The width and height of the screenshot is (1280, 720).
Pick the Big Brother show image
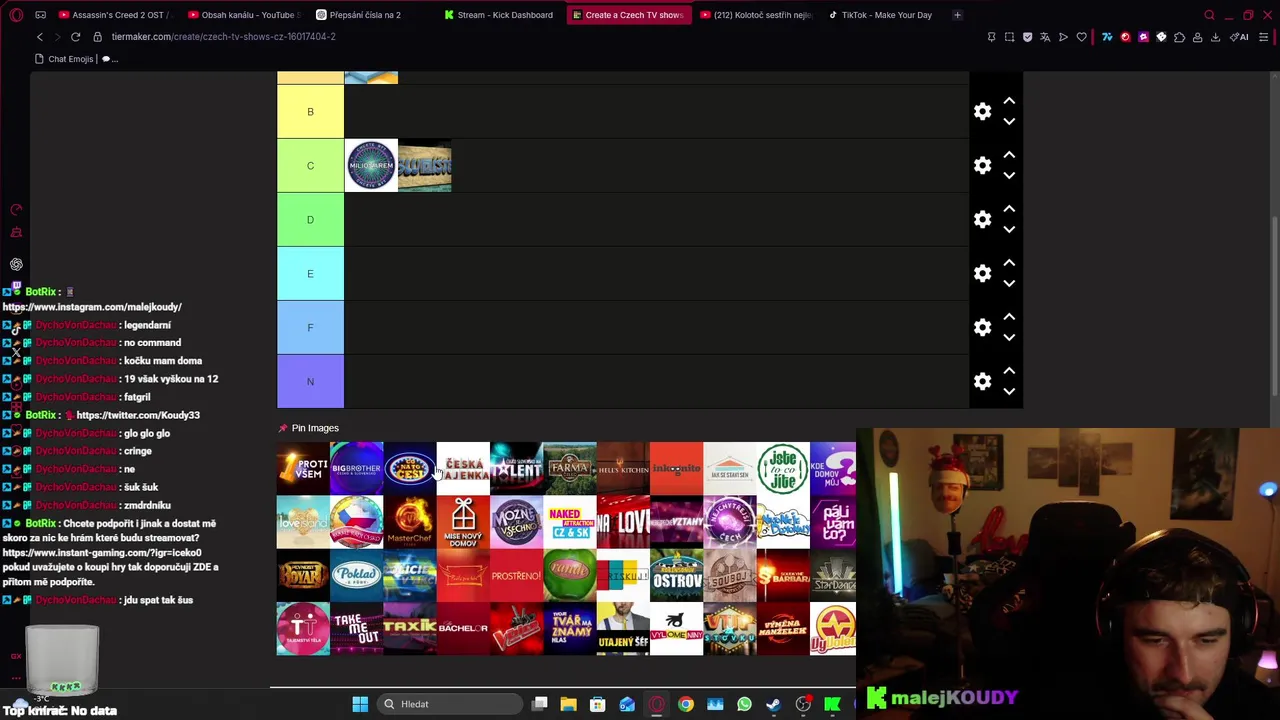tap(356, 468)
